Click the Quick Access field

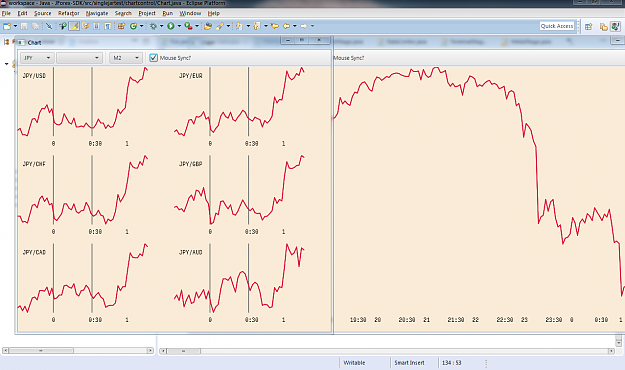[557, 26]
